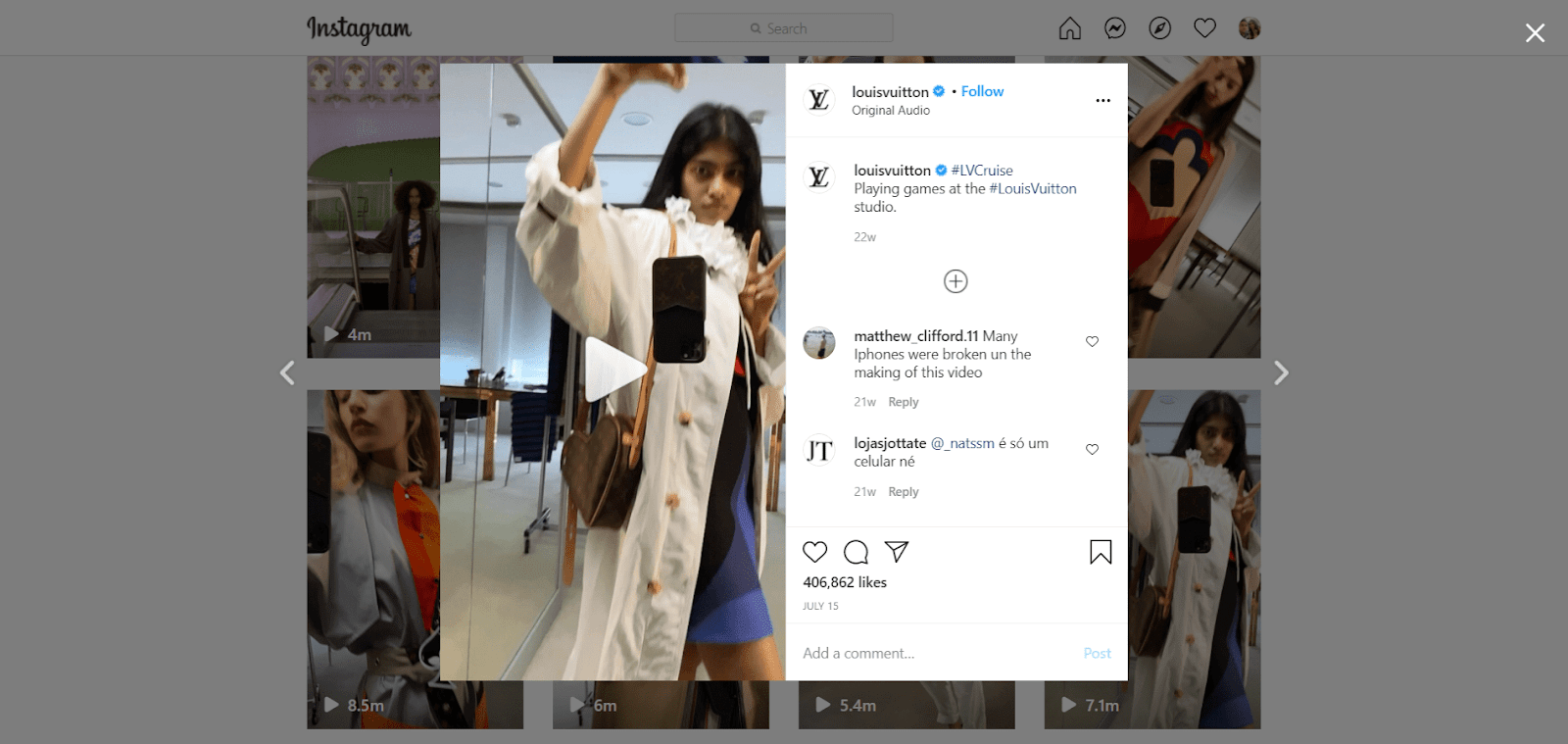Open the Explore compass icon
Image resolution: width=1568 pixels, height=744 pixels.
1160,28
